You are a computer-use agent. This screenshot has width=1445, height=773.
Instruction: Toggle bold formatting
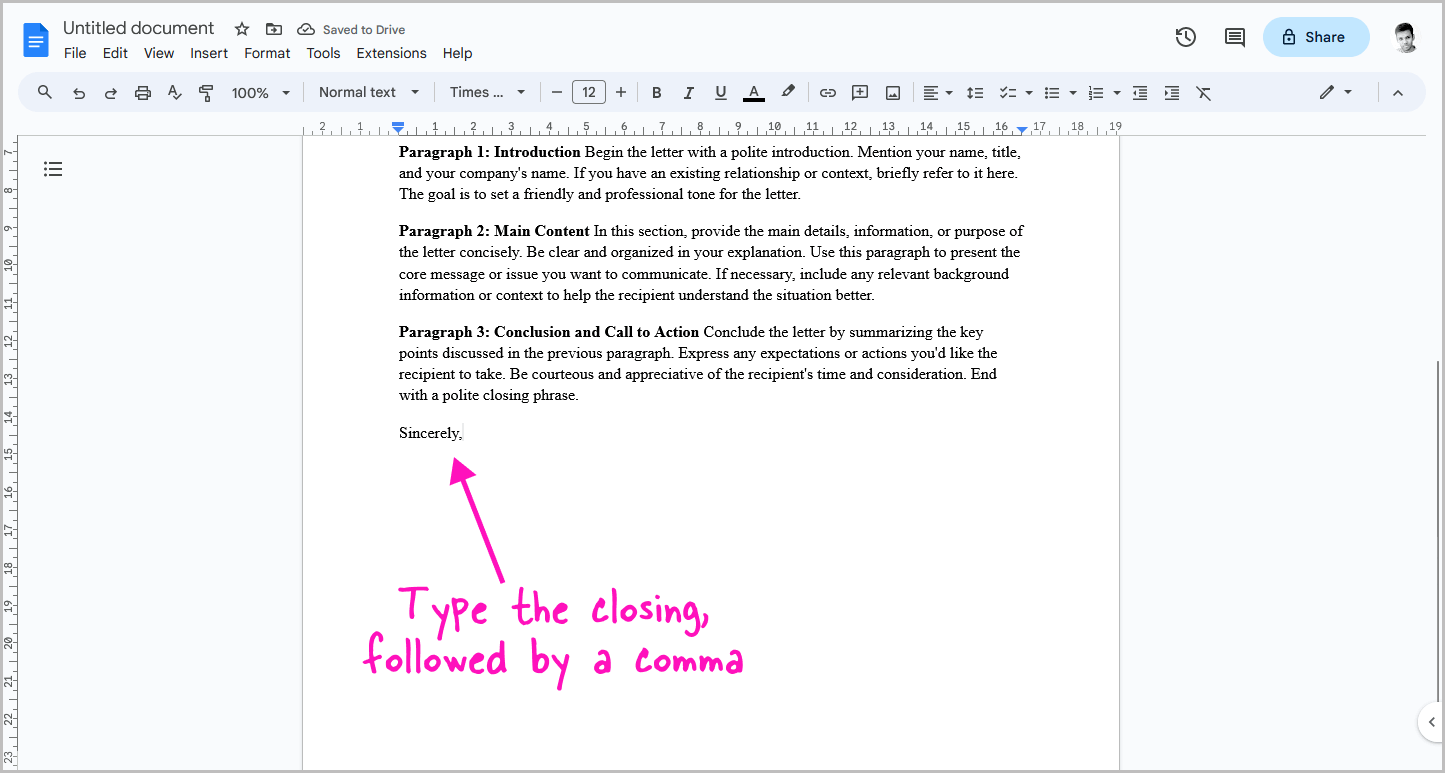(x=656, y=91)
